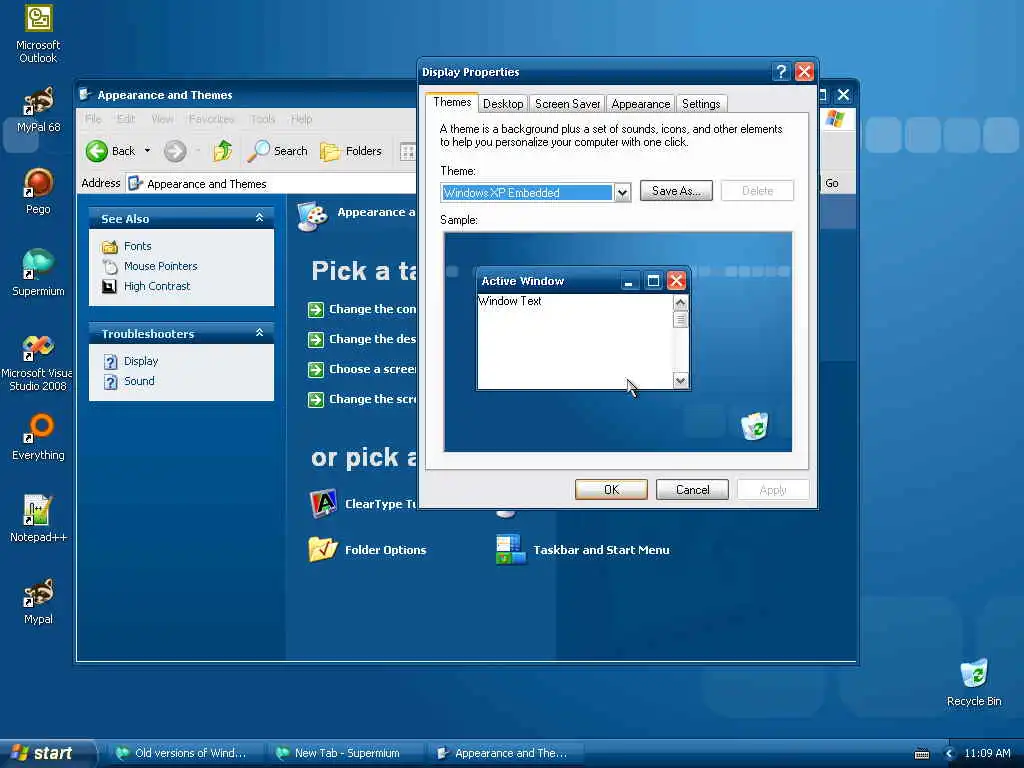Image resolution: width=1024 pixels, height=768 pixels.
Task: Click the 11:09 AM system clock
Action: click(x=987, y=753)
